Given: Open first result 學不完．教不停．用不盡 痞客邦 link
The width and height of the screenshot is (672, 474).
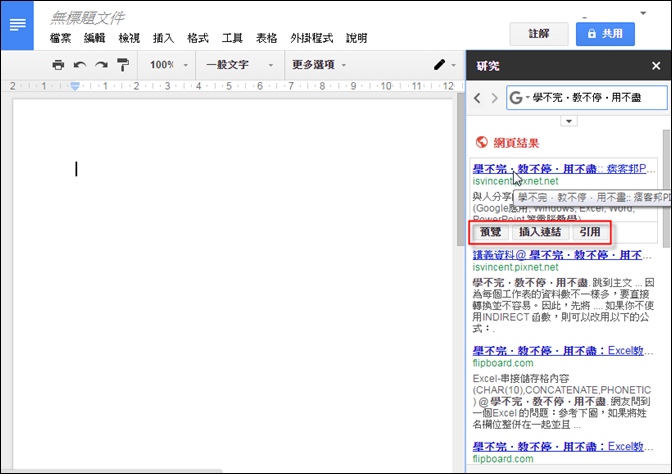Looking at the screenshot, I should tap(563, 169).
